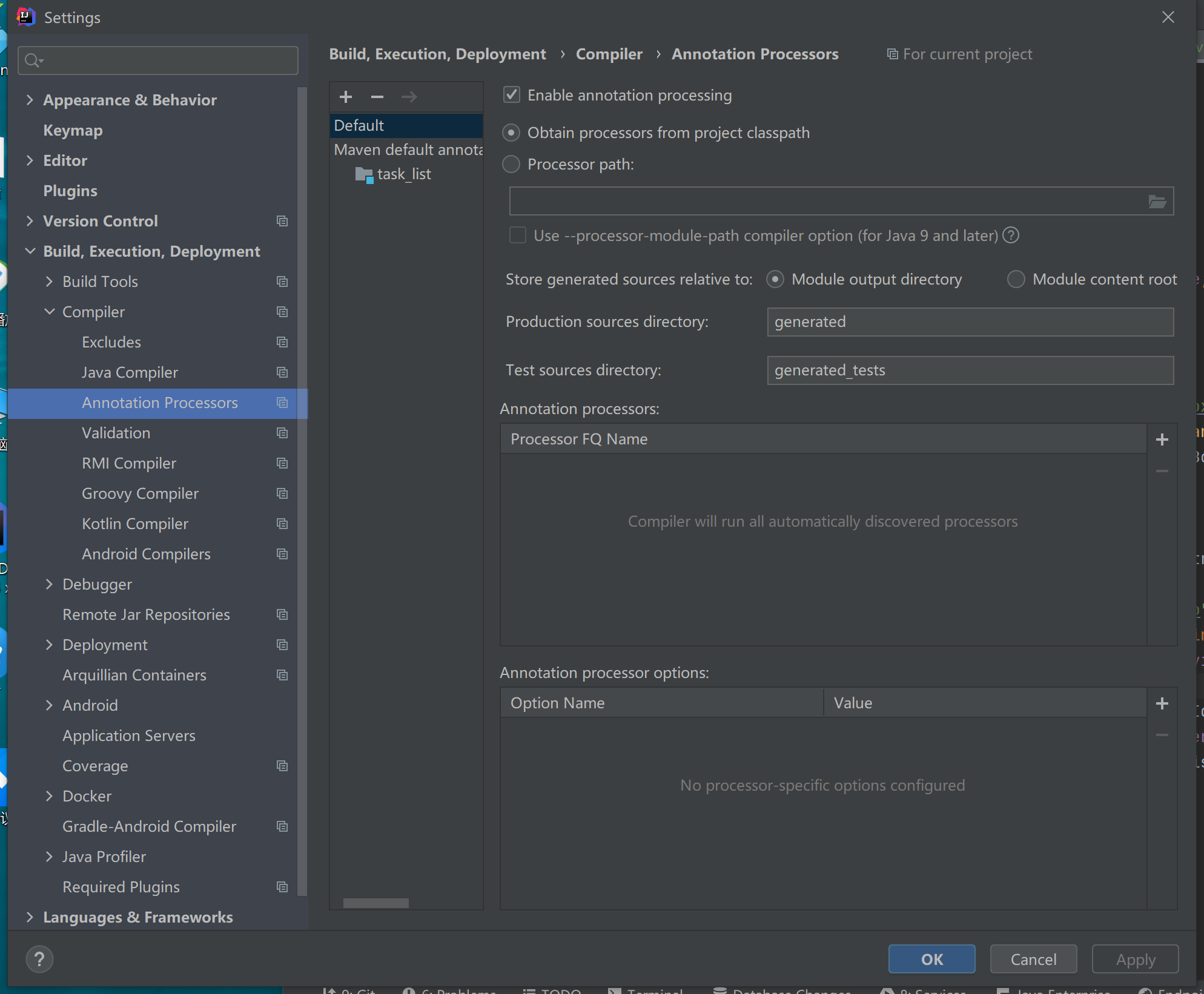Open Plugins settings page
Screen dimensions: 1204x994
coord(70,191)
